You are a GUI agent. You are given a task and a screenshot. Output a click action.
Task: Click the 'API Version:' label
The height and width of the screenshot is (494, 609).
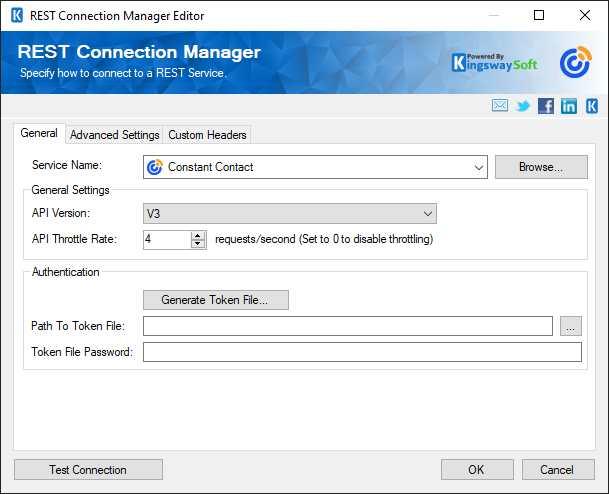coord(61,213)
